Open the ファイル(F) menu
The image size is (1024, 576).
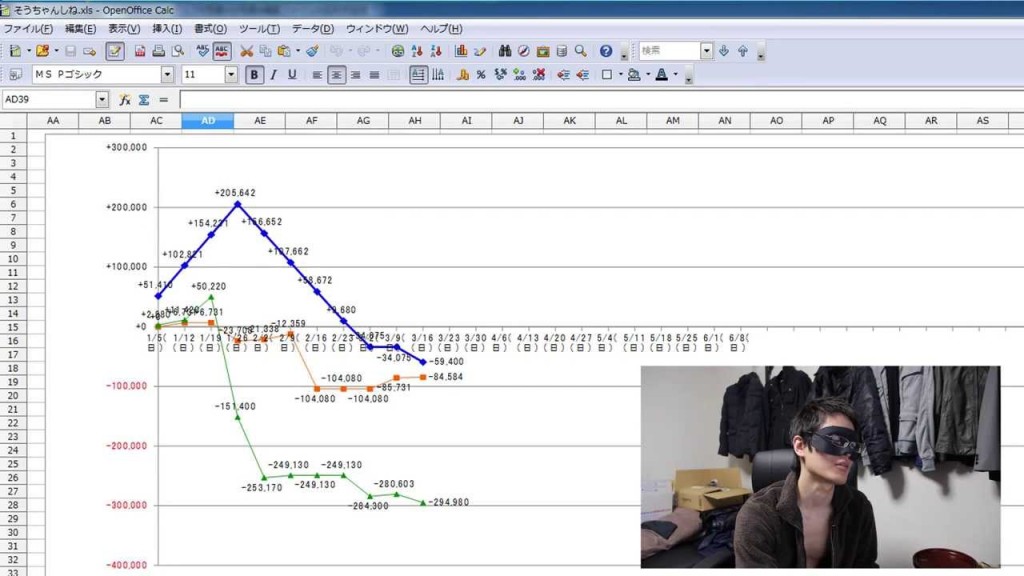tap(28, 29)
